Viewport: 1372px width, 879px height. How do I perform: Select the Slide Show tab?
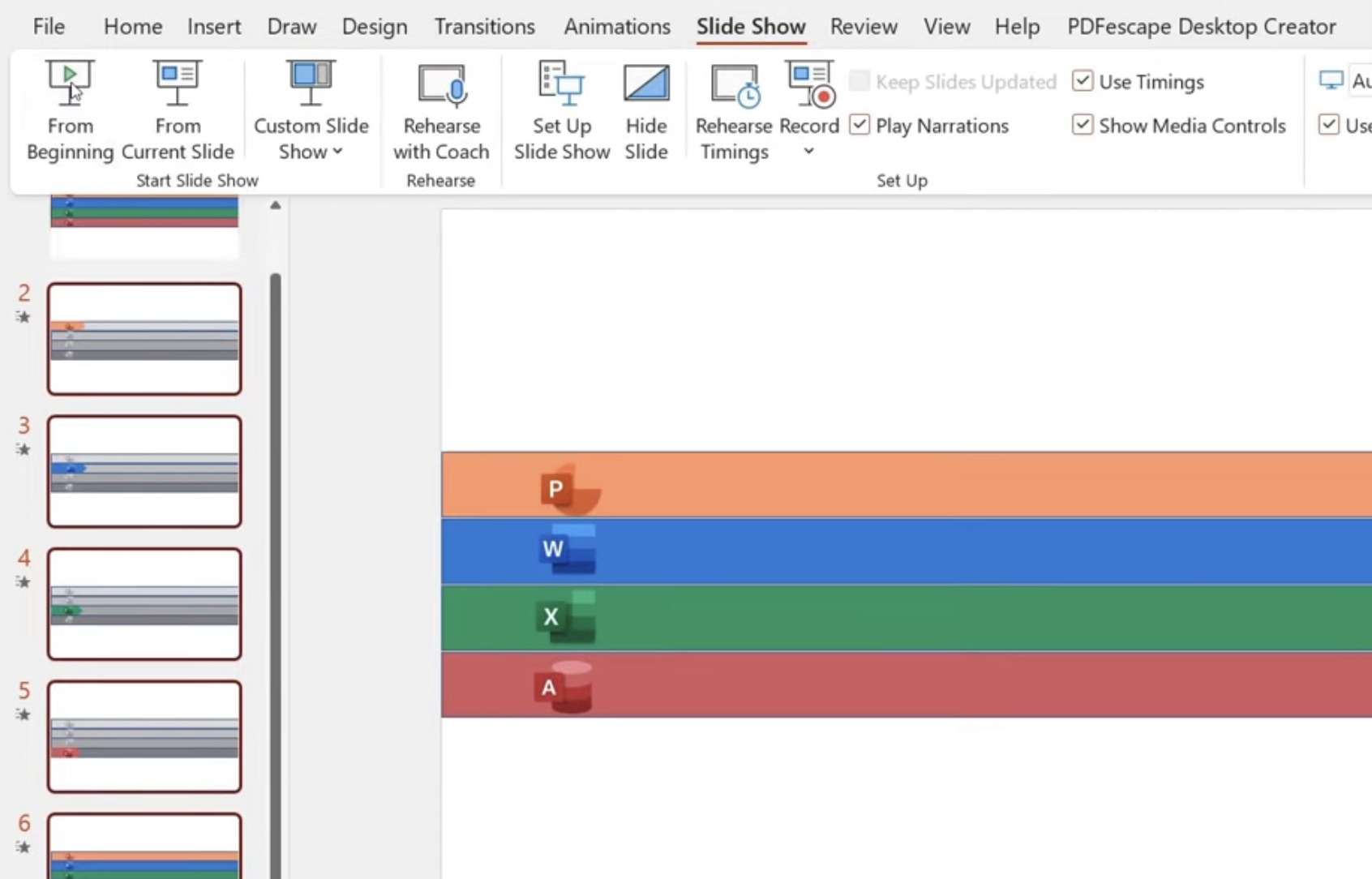point(751,26)
